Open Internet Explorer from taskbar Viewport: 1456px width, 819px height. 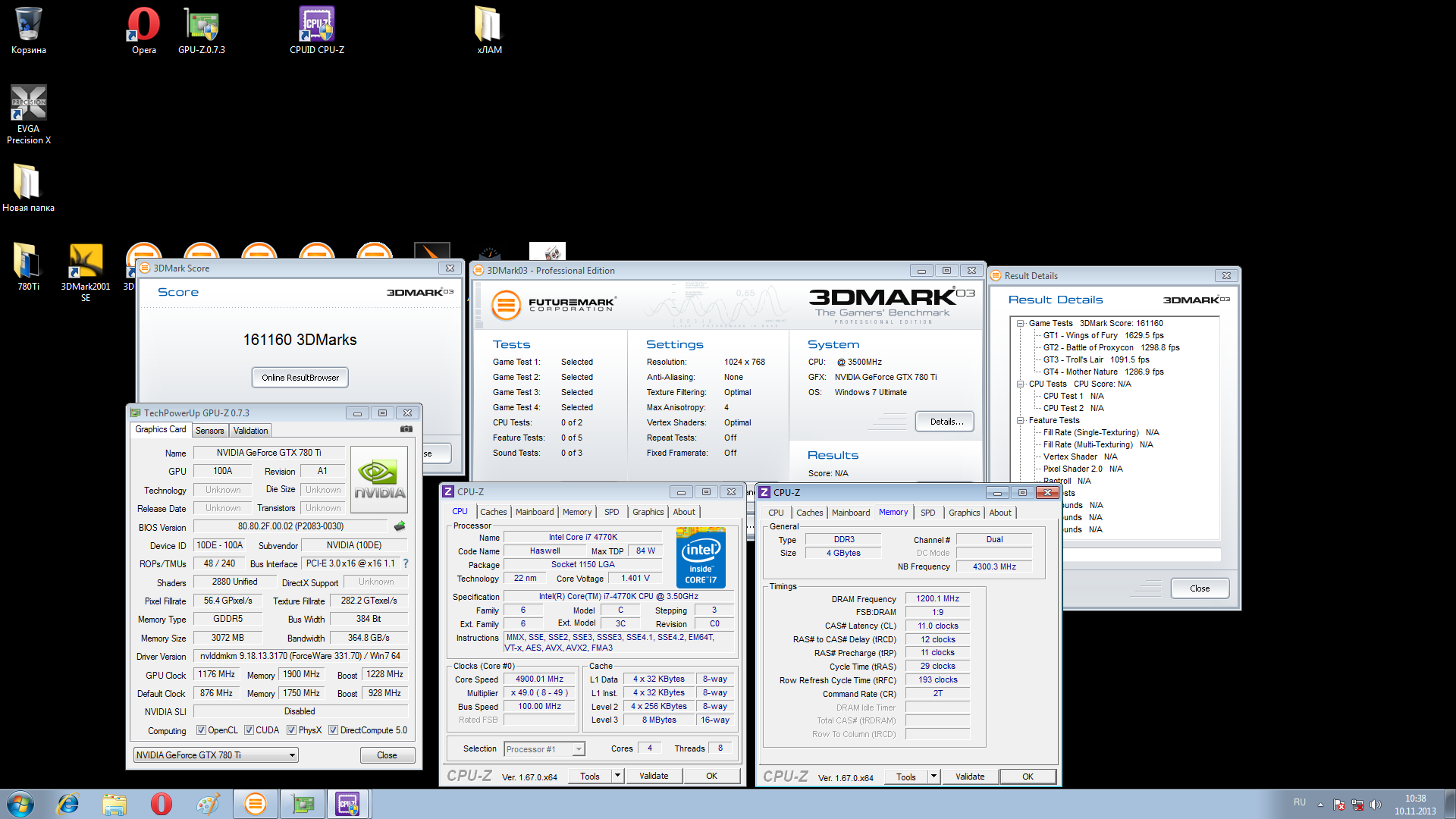tap(68, 804)
